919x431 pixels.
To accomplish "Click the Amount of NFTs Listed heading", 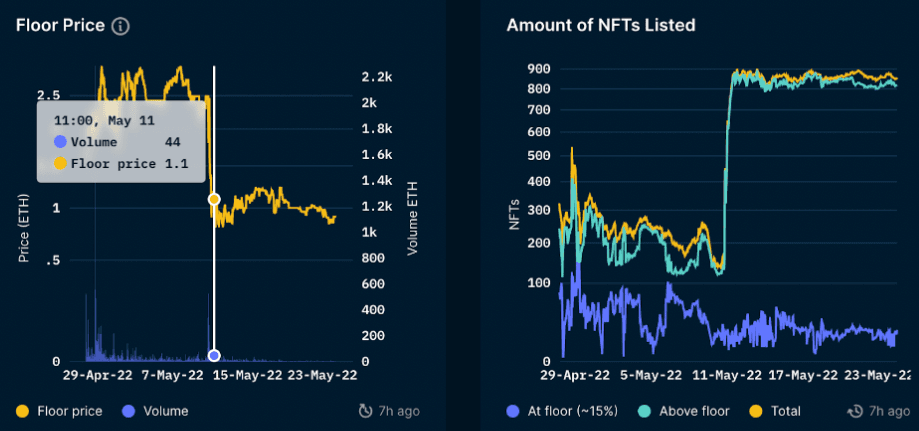I will point(601,24).
